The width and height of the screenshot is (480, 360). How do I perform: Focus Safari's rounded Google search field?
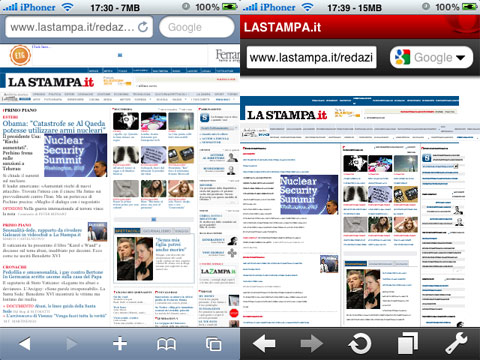(x=197, y=27)
